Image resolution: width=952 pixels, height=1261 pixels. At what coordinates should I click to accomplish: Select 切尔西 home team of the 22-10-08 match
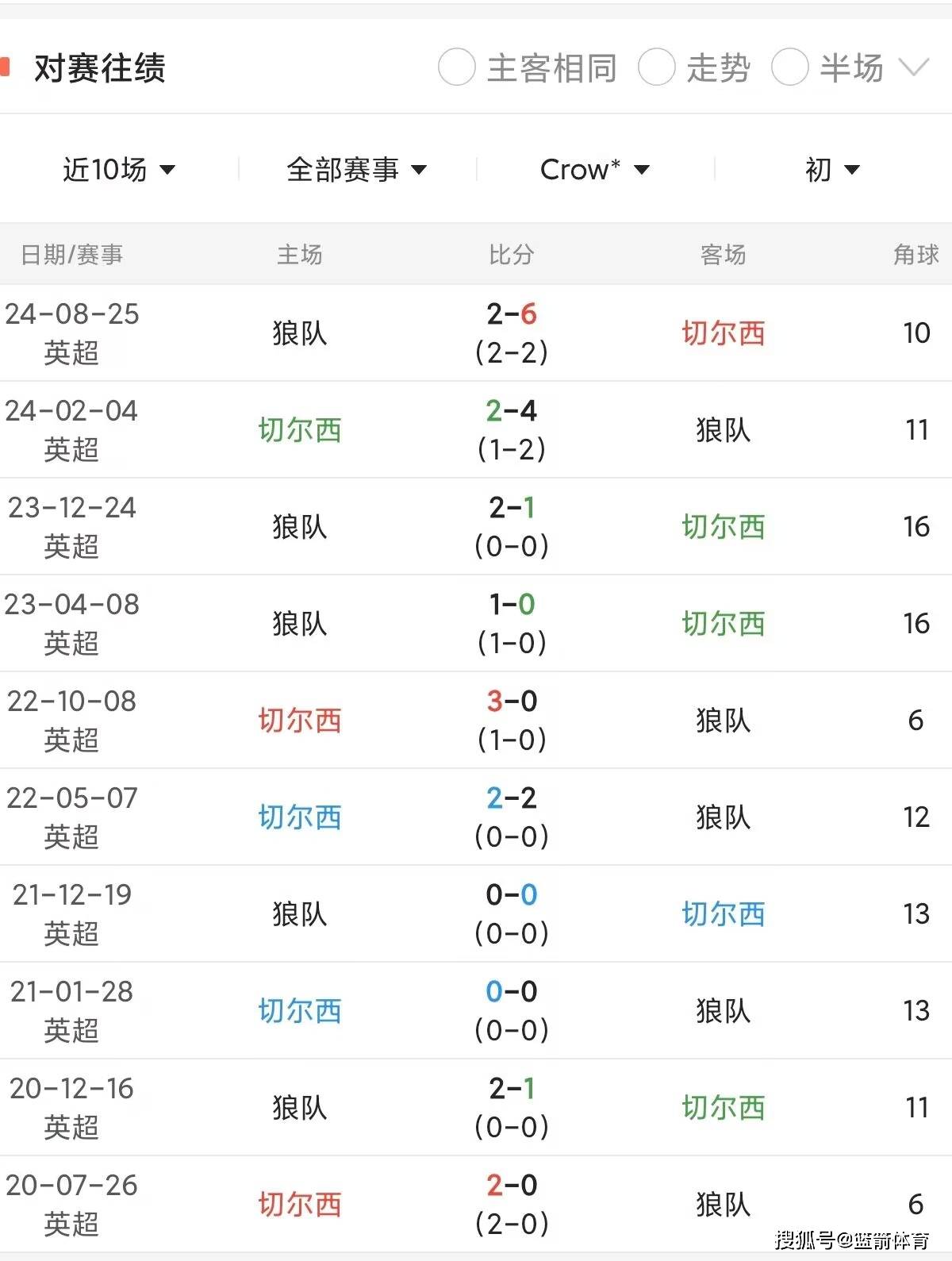[301, 720]
